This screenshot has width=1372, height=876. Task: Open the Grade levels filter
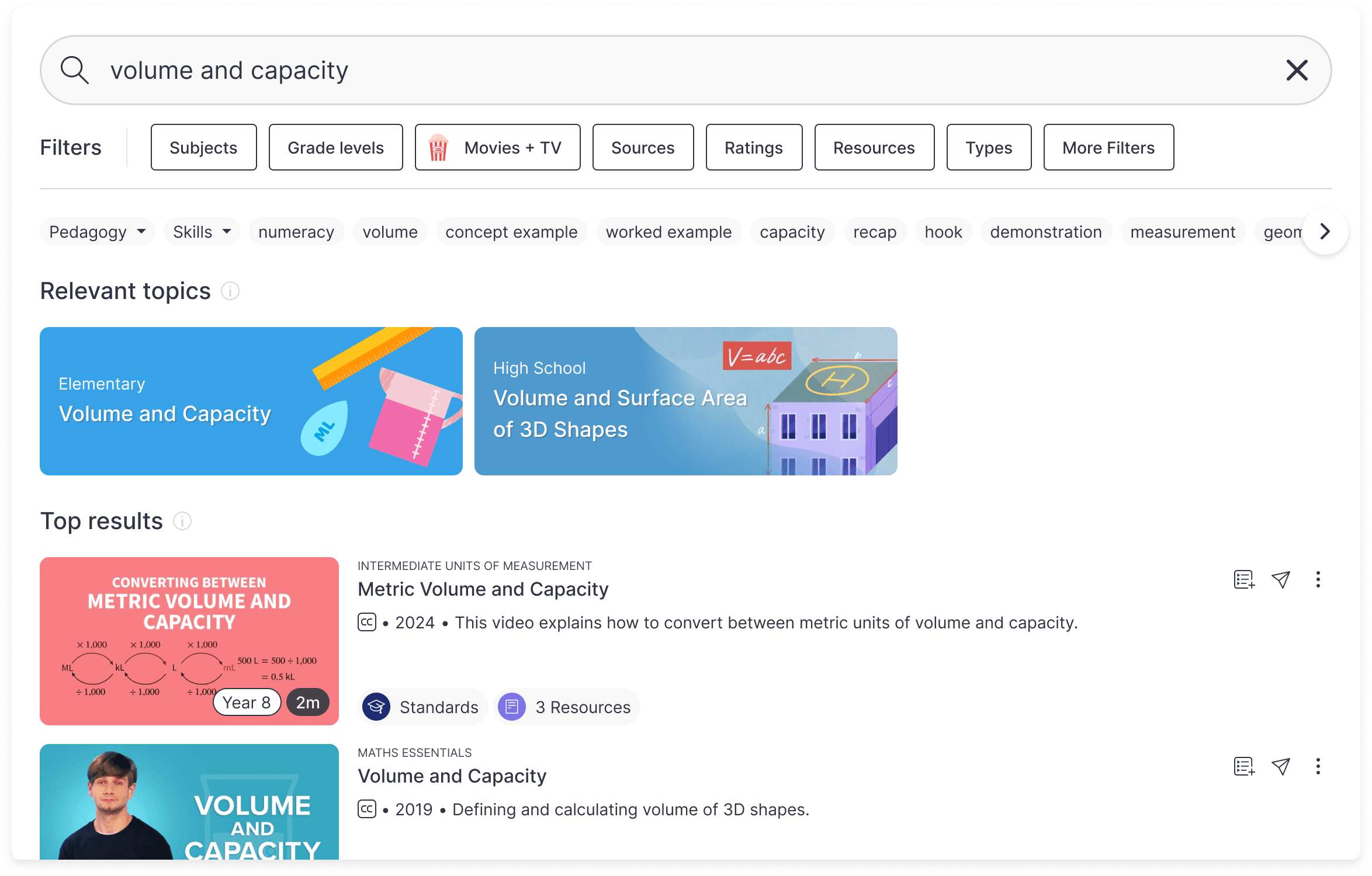click(x=335, y=147)
